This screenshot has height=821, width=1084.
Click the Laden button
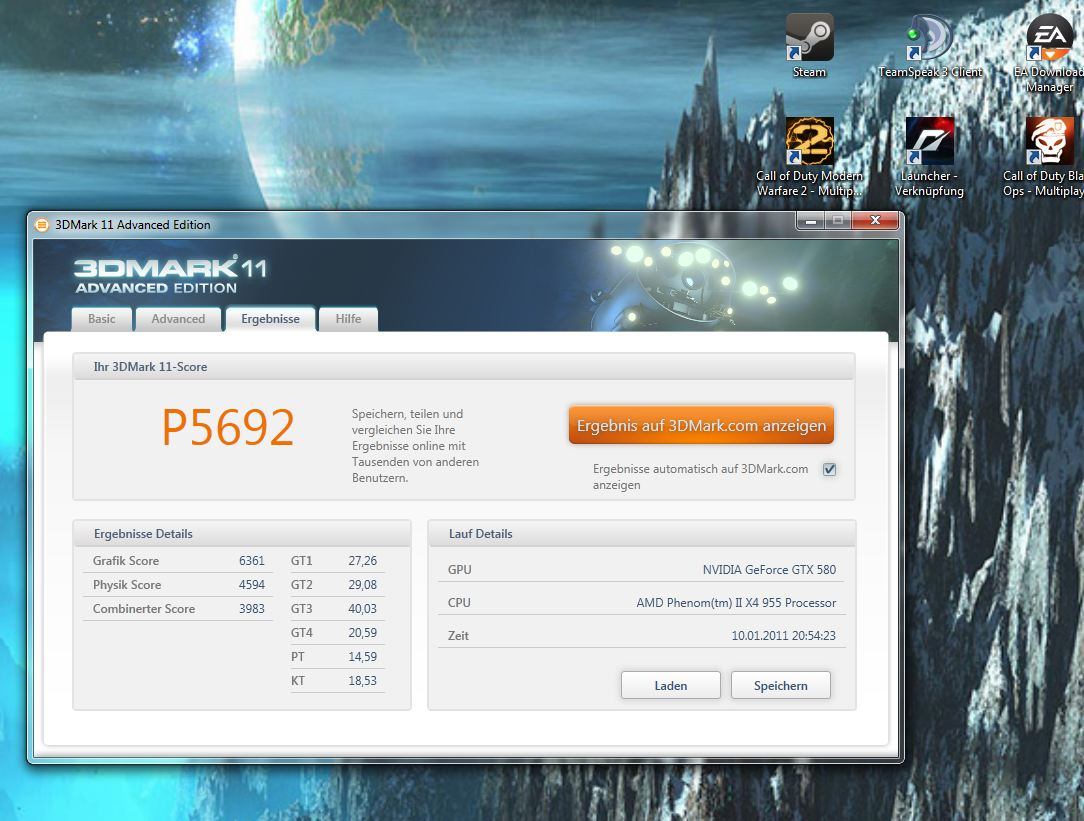click(x=671, y=686)
